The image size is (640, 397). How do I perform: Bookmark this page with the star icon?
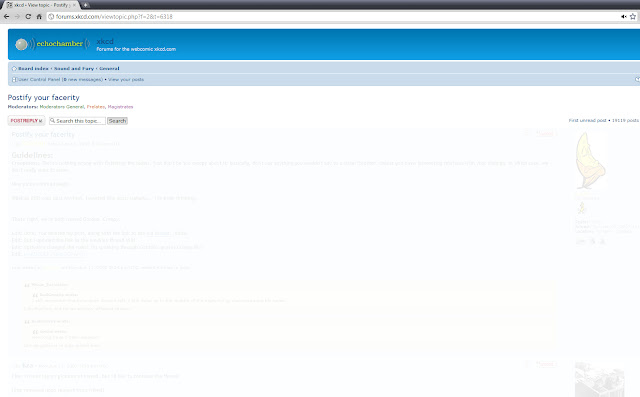click(633, 17)
